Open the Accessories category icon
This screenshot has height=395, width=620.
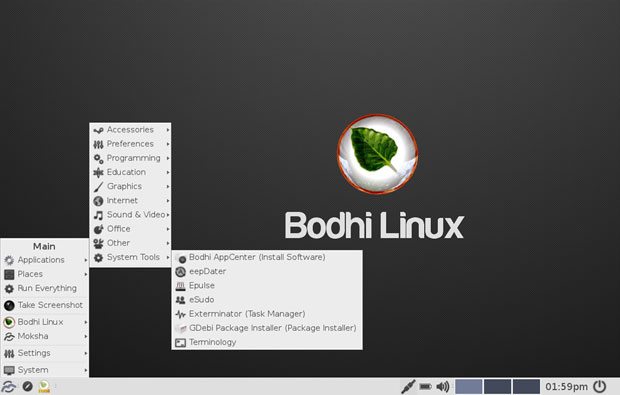pos(98,130)
